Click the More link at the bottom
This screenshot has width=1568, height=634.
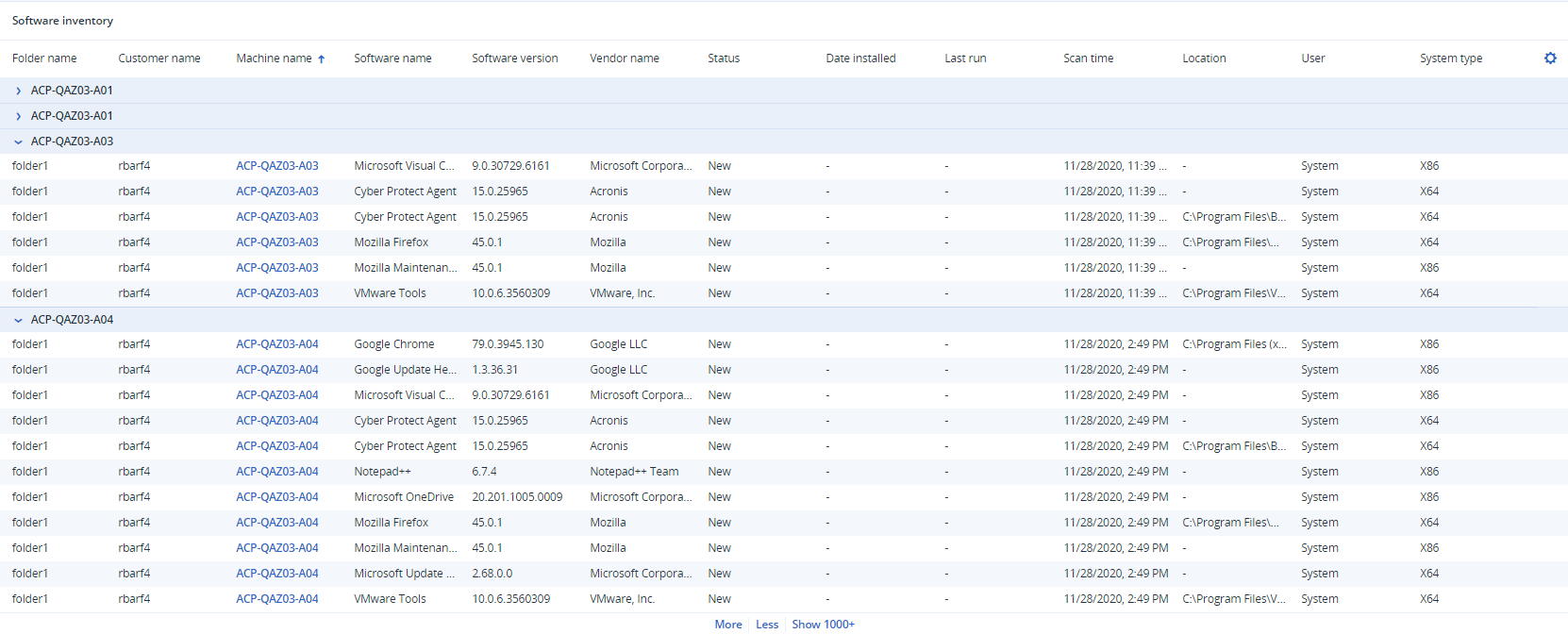[x=728, y=625]
